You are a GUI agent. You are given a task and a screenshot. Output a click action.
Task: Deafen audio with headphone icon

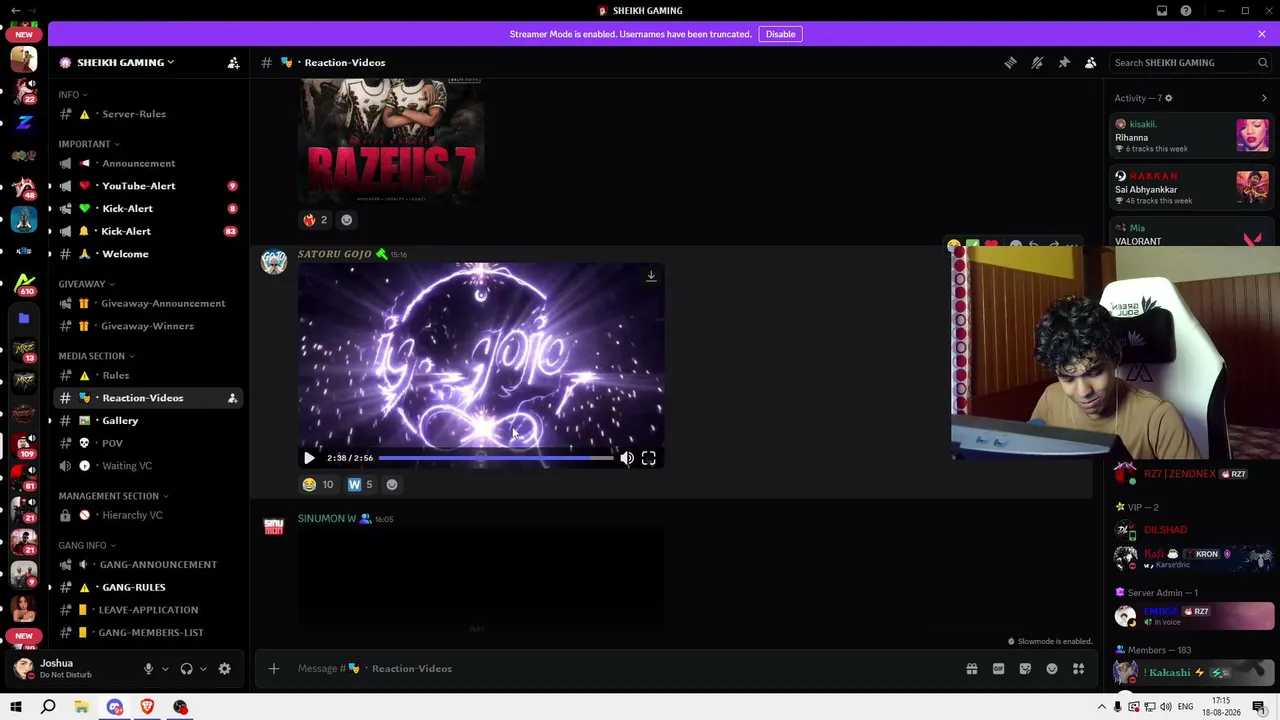click(186, 669)
